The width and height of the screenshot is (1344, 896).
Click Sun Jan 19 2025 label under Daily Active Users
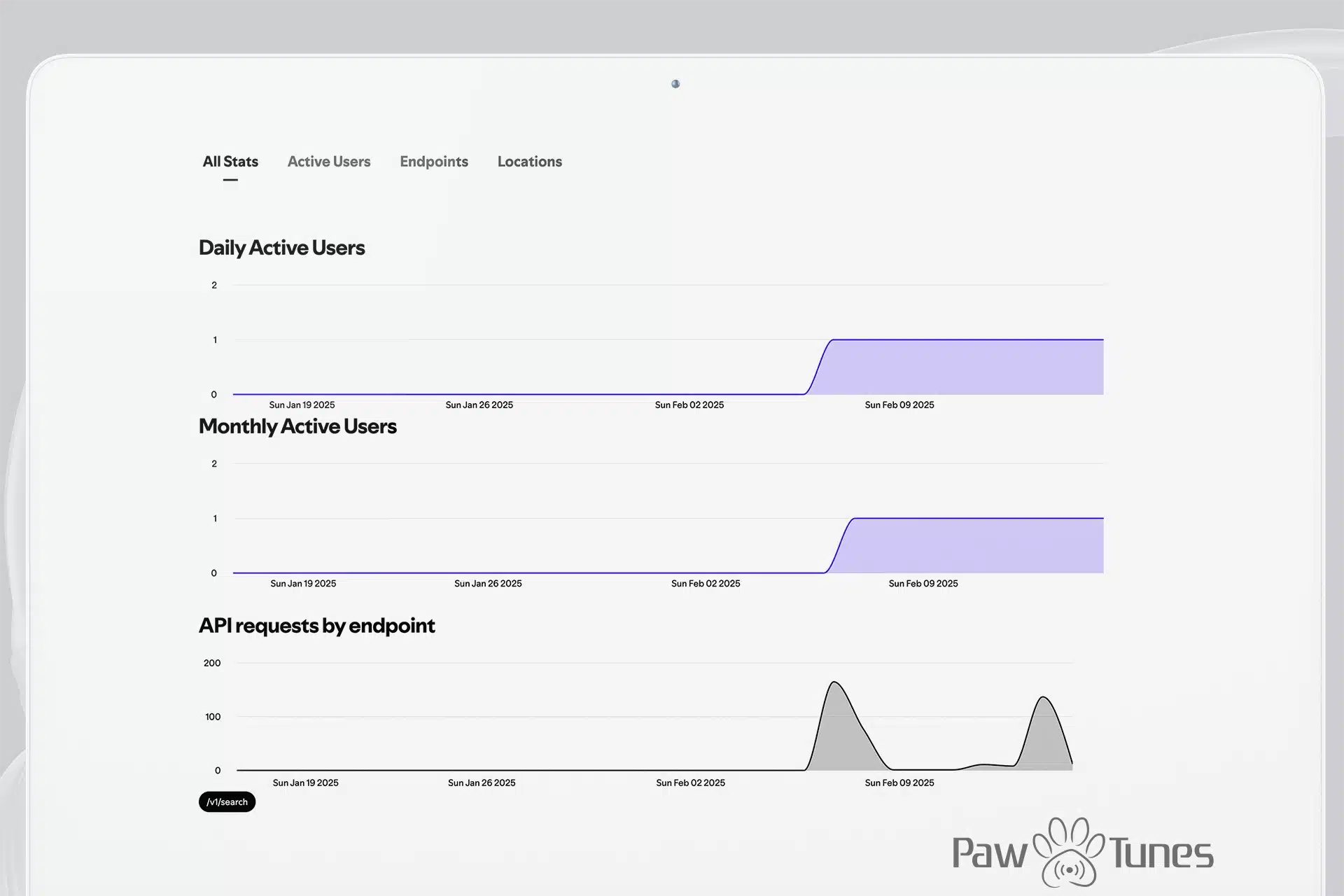pyautogui.click(x=302, y=405)
